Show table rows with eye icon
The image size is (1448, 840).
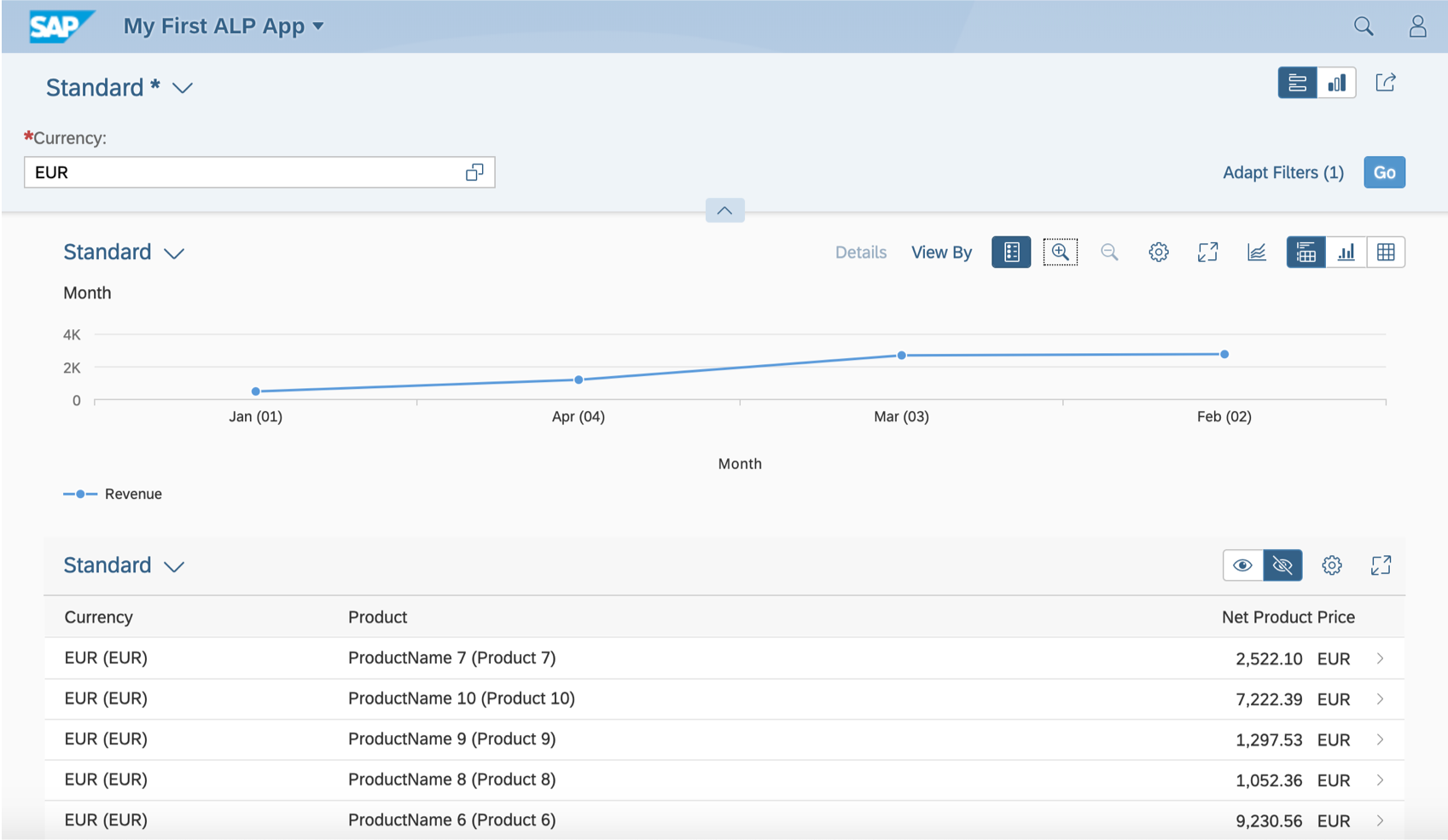click(1242, 565)
